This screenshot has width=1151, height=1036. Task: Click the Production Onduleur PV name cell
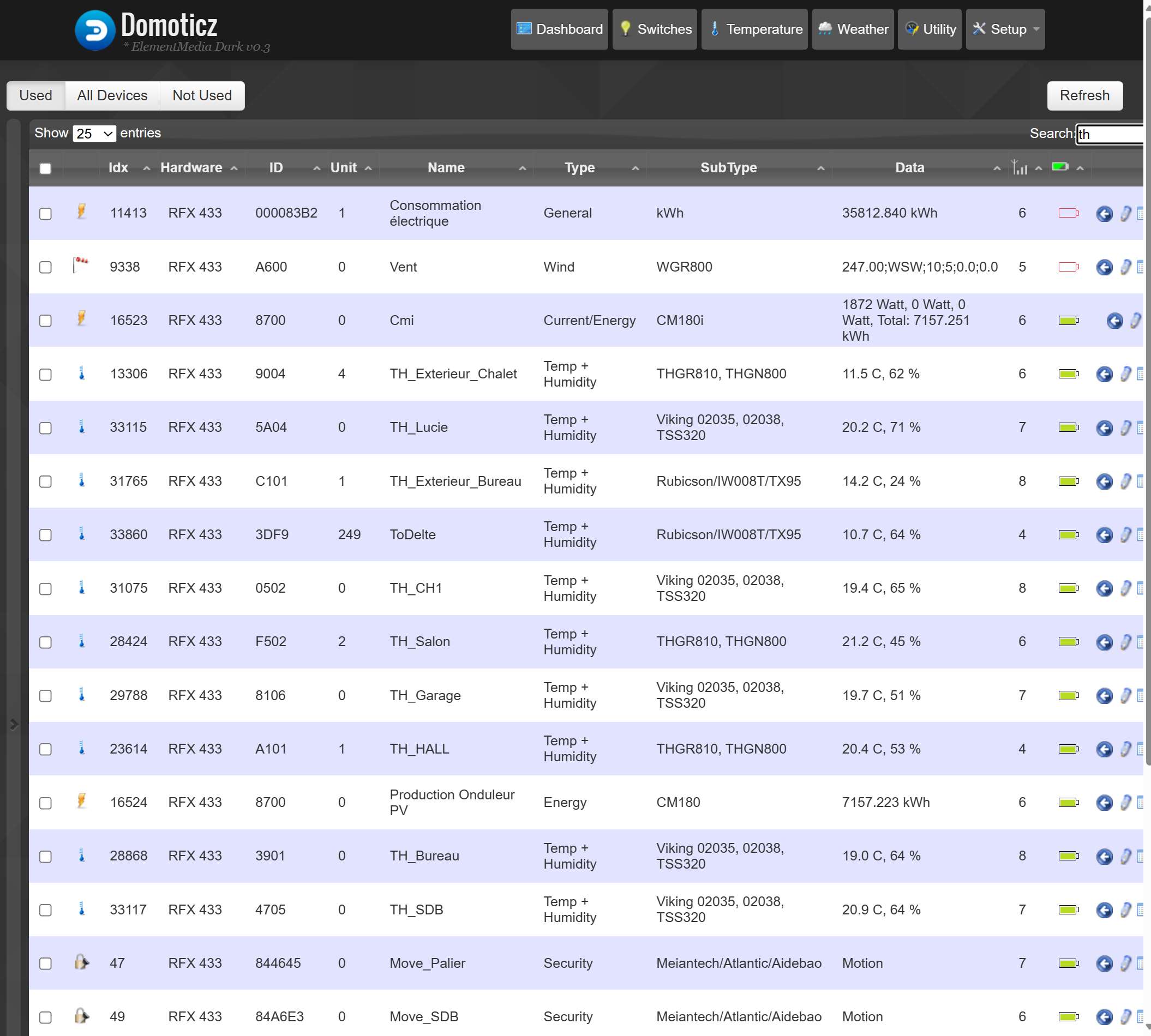point(452,803)
